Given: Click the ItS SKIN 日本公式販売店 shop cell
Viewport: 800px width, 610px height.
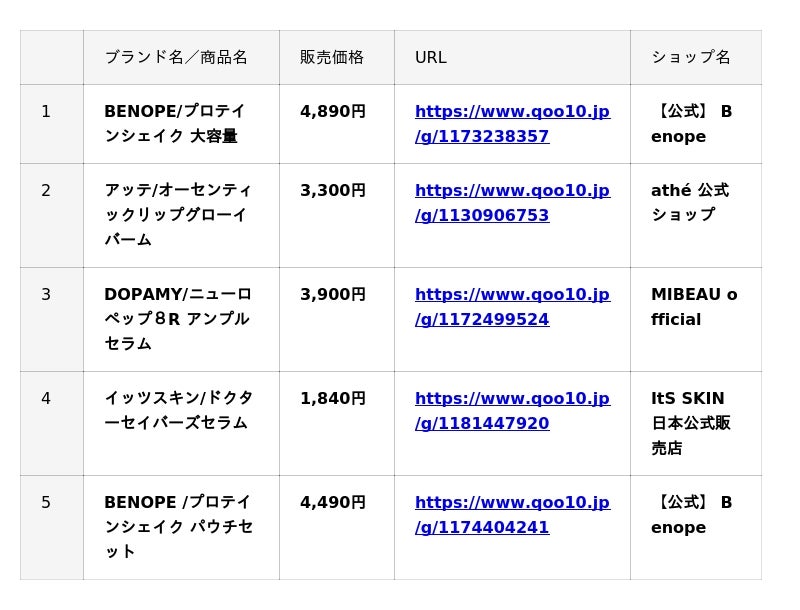Looking at the screenshot, I should pos(691,423).
